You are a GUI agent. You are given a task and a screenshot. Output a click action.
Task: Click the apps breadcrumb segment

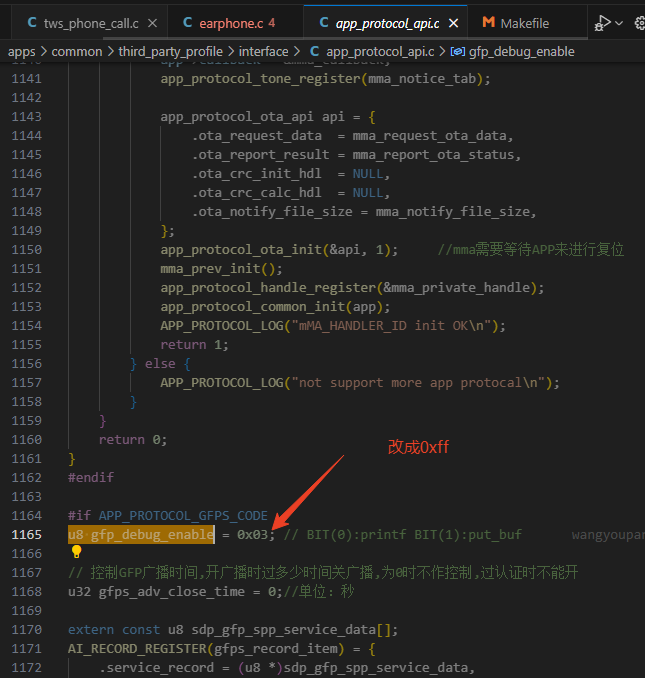[x=22, y=52]
